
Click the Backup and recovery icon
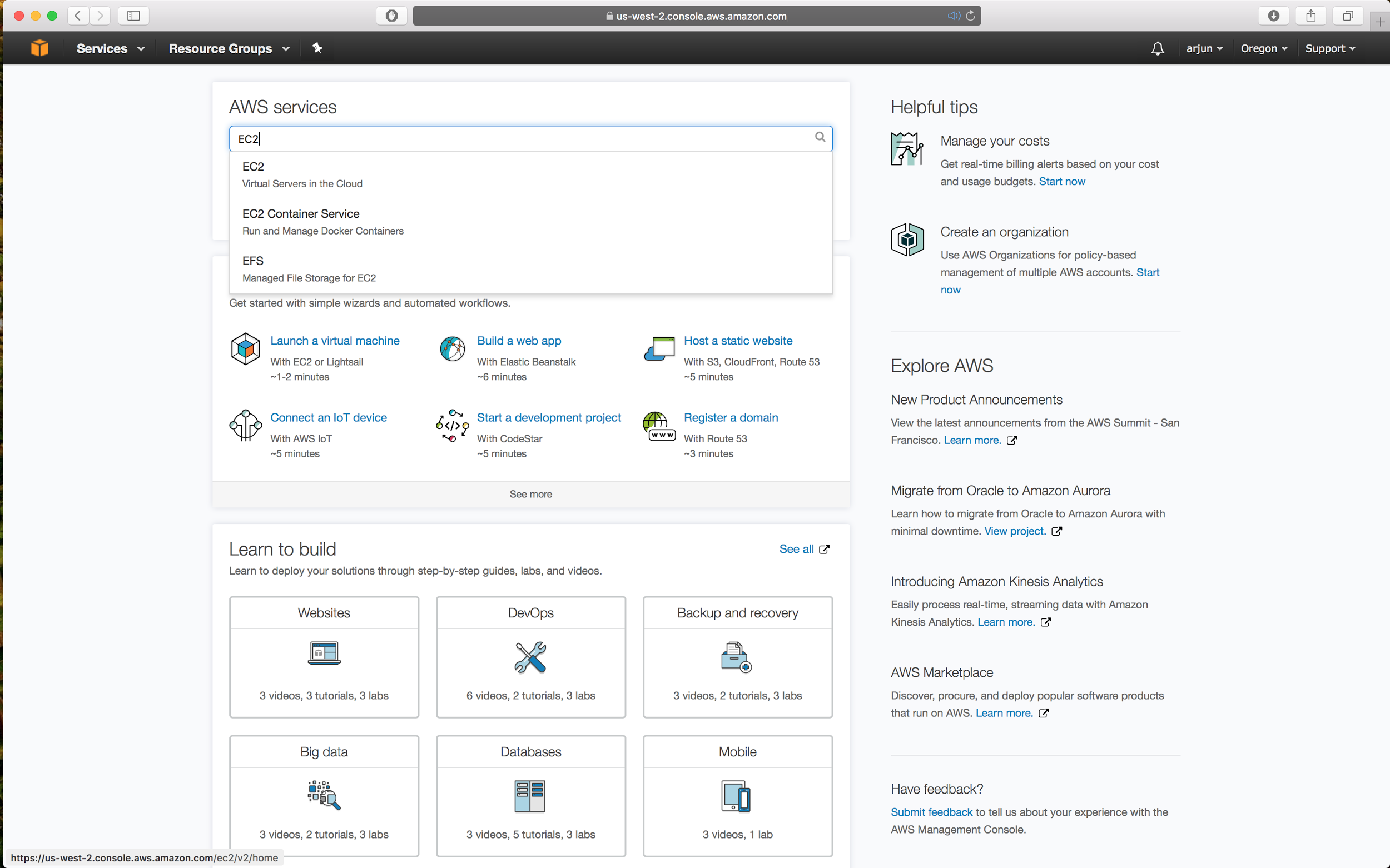(736, 657)
